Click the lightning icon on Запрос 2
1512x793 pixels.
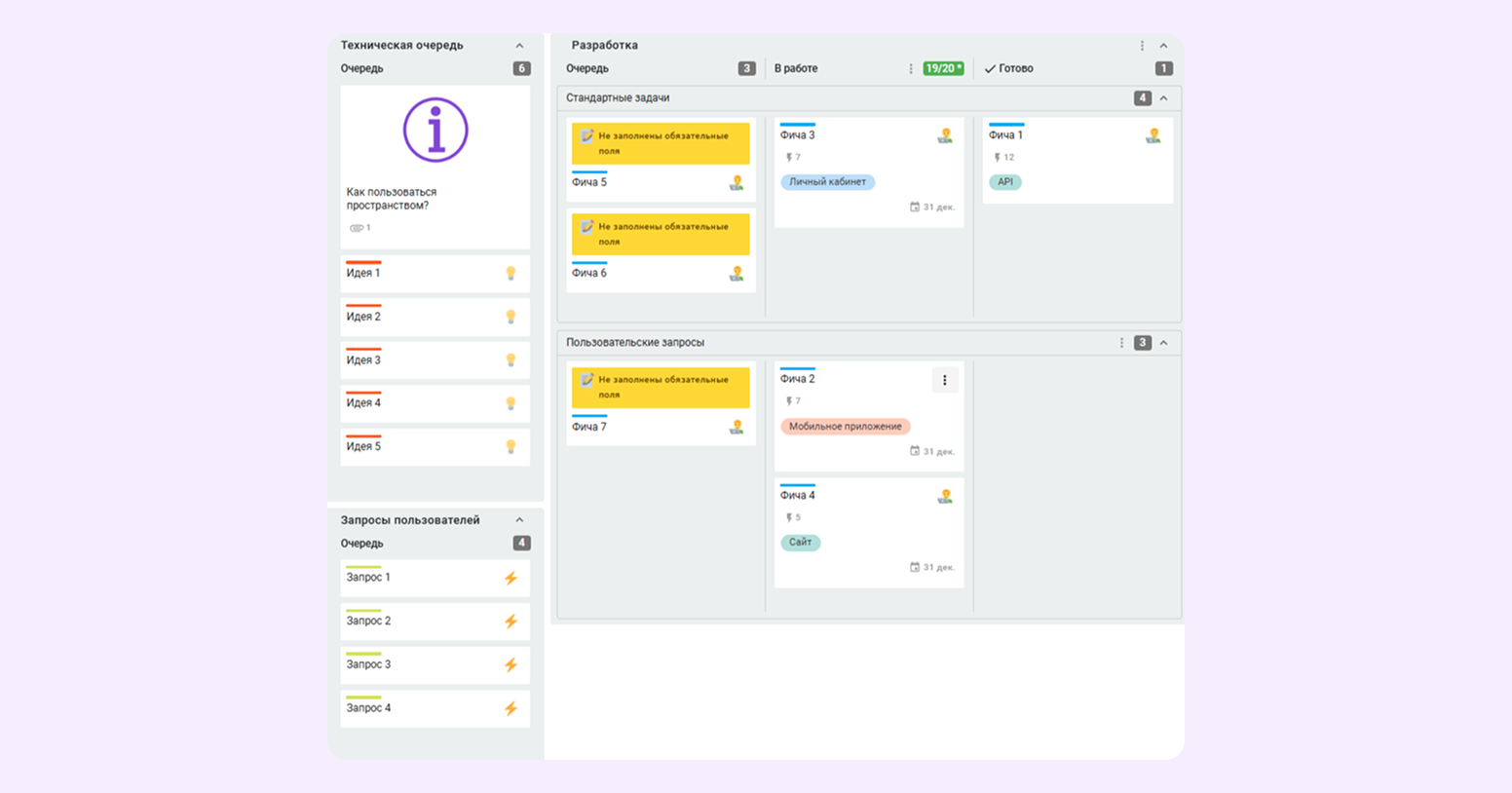[510, 622]
